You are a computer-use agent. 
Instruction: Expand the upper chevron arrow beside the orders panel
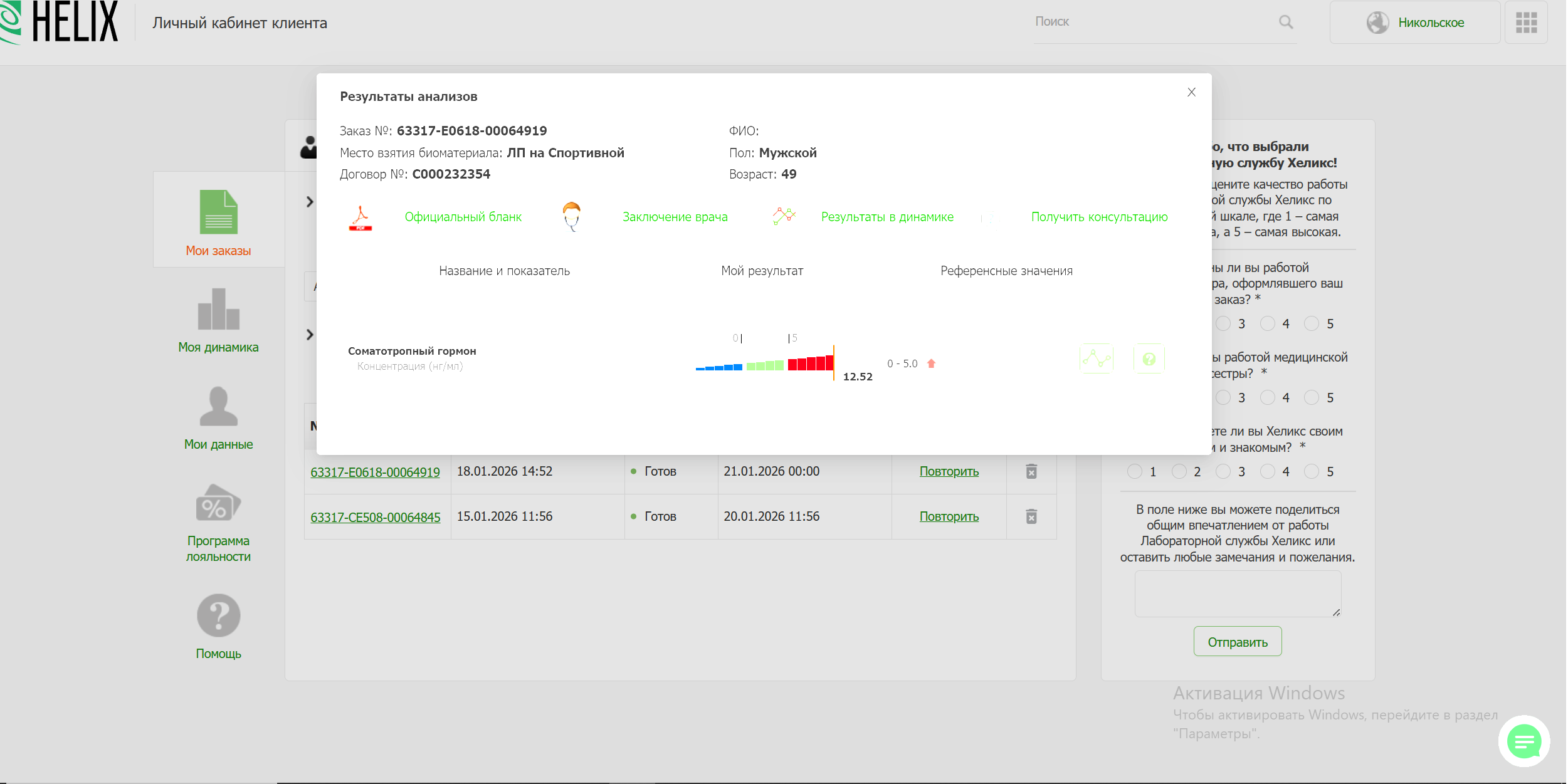[310, 202]
